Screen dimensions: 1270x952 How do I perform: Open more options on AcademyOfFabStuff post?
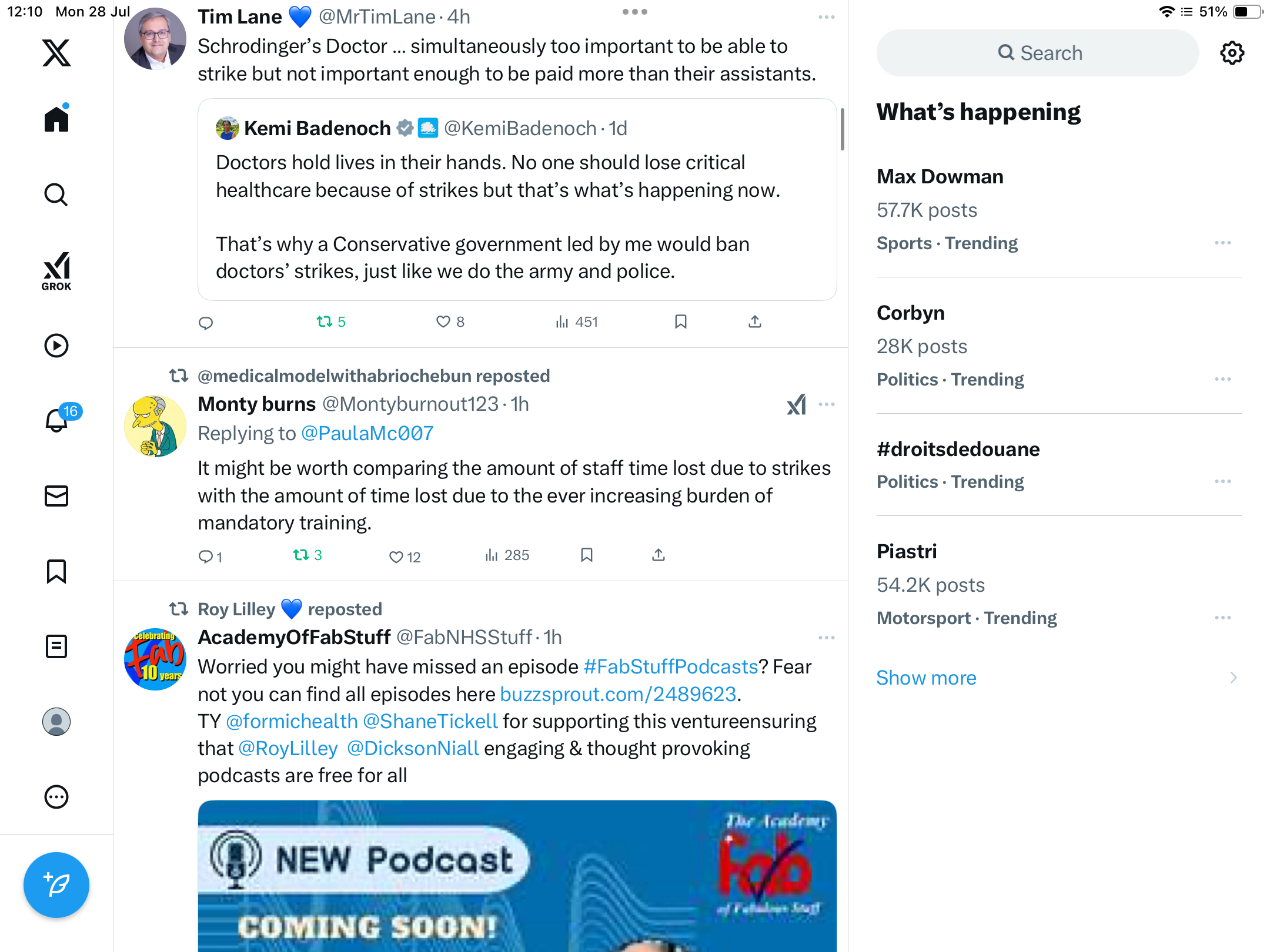826,638
